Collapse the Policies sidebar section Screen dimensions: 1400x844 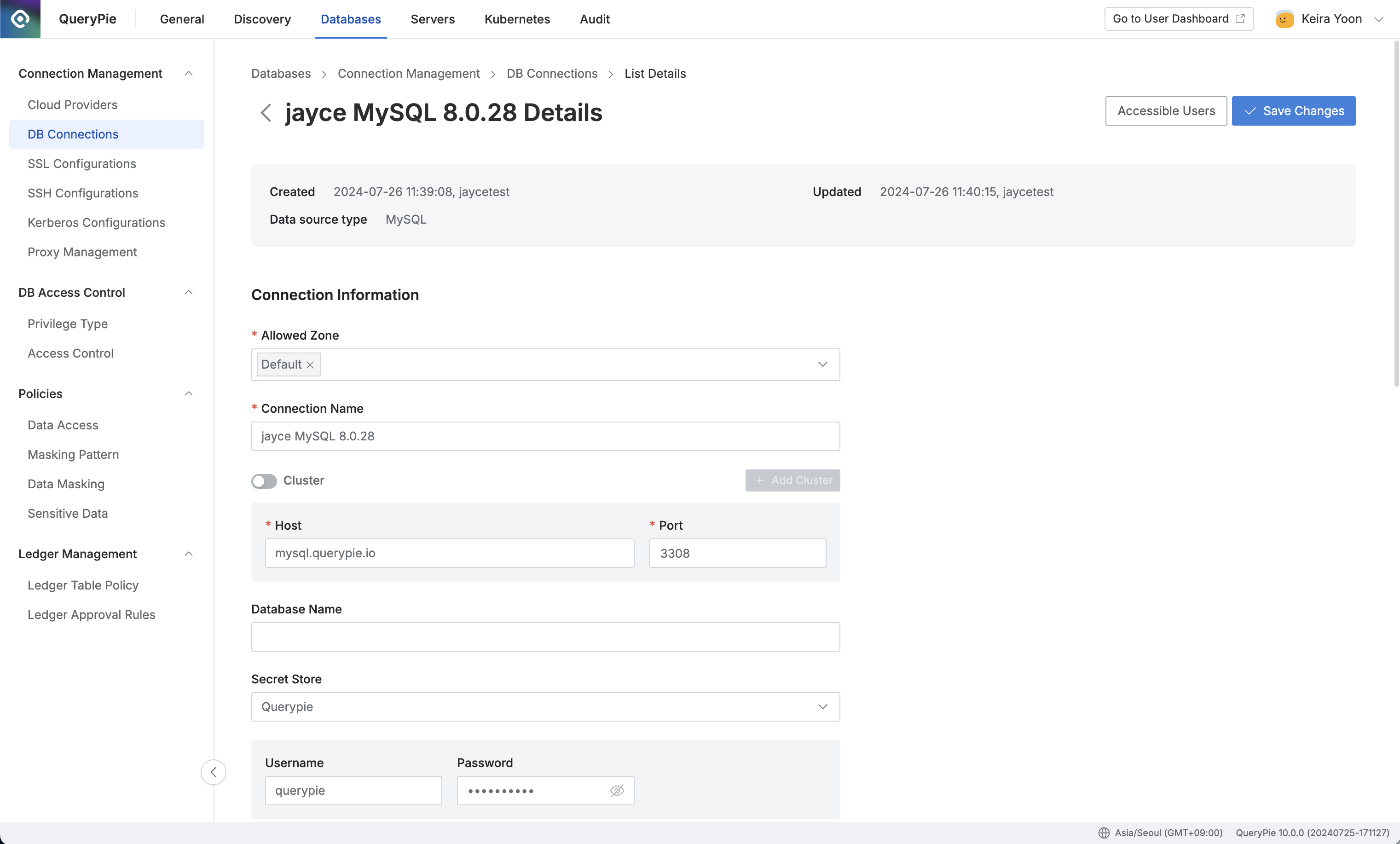[189, 393]
